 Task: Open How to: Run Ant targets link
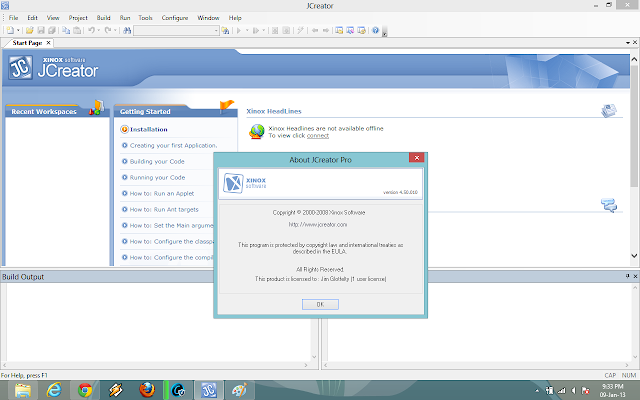coord(164,209)
